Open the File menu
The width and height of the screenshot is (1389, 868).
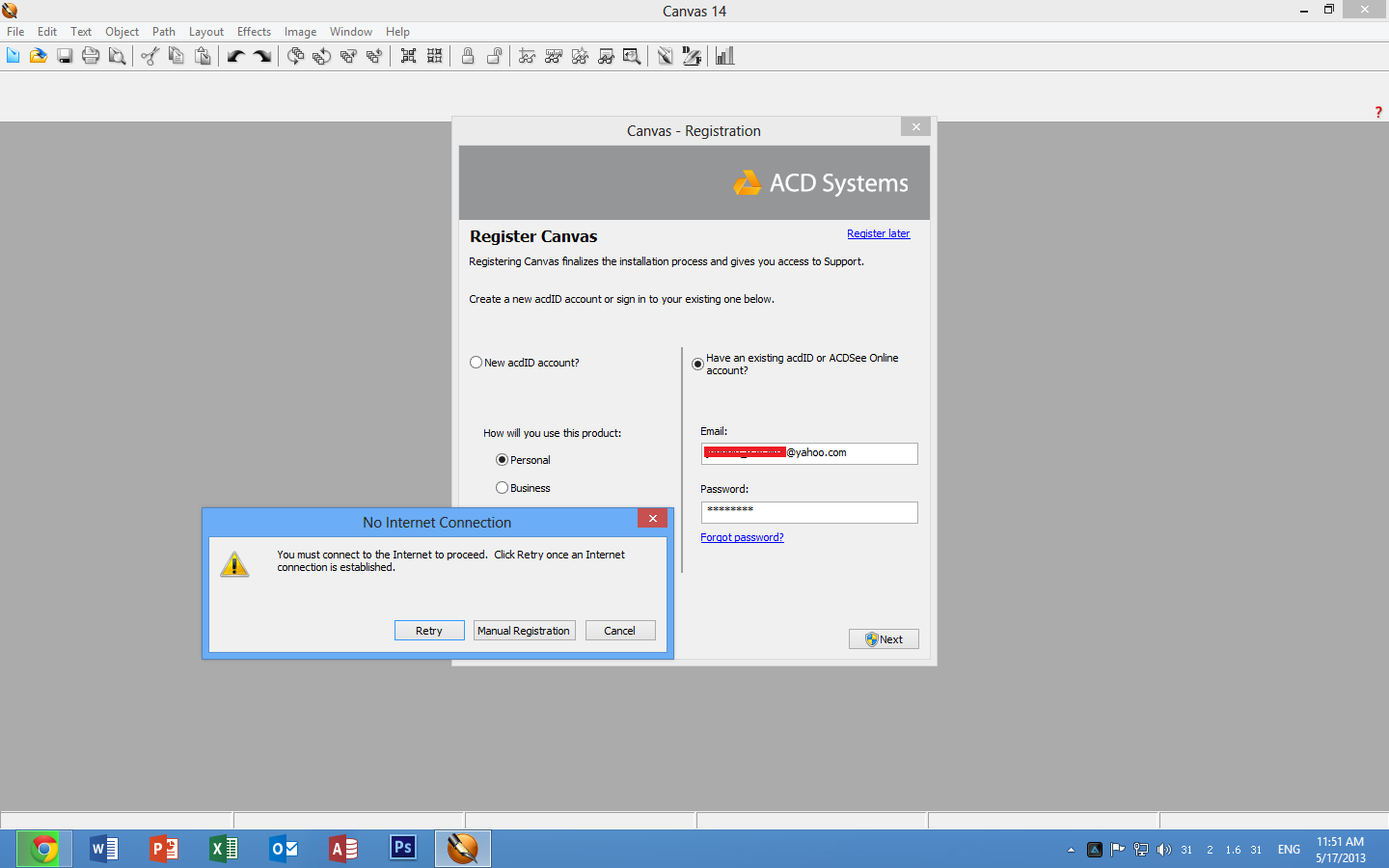click(x=15, y=32)
